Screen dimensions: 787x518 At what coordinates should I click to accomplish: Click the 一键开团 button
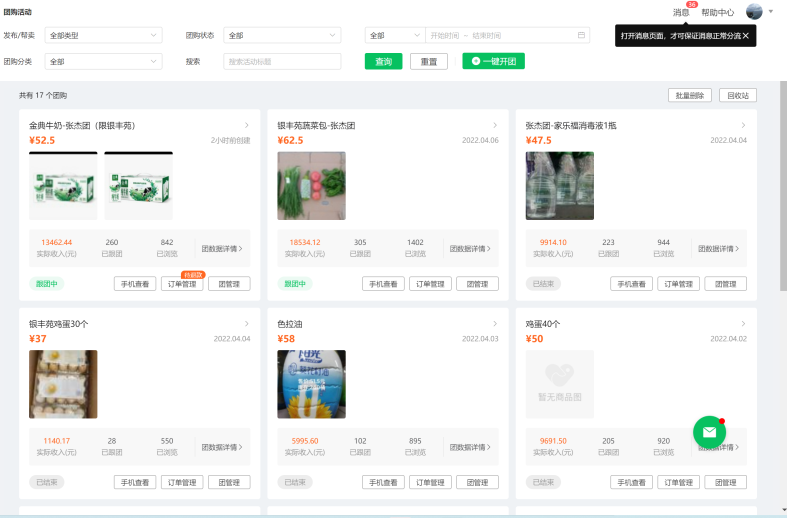click(x=493, y=61)
